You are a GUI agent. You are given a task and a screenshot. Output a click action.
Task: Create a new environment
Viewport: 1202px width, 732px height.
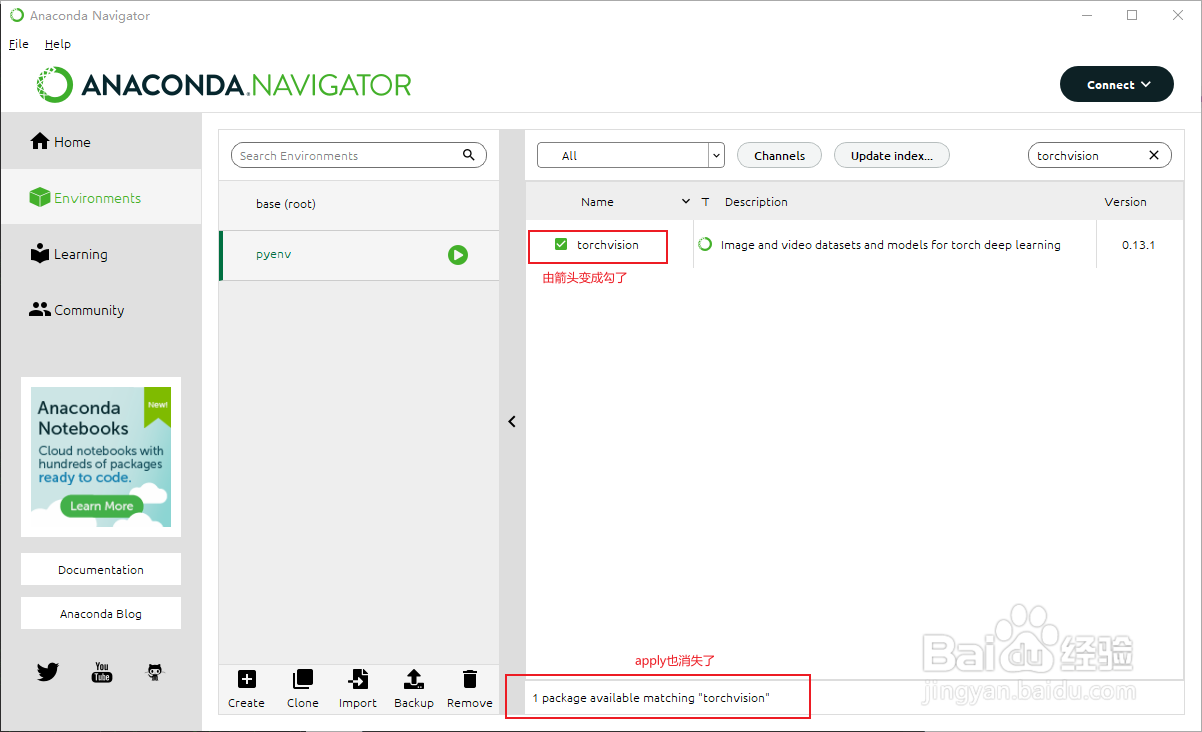246,689
